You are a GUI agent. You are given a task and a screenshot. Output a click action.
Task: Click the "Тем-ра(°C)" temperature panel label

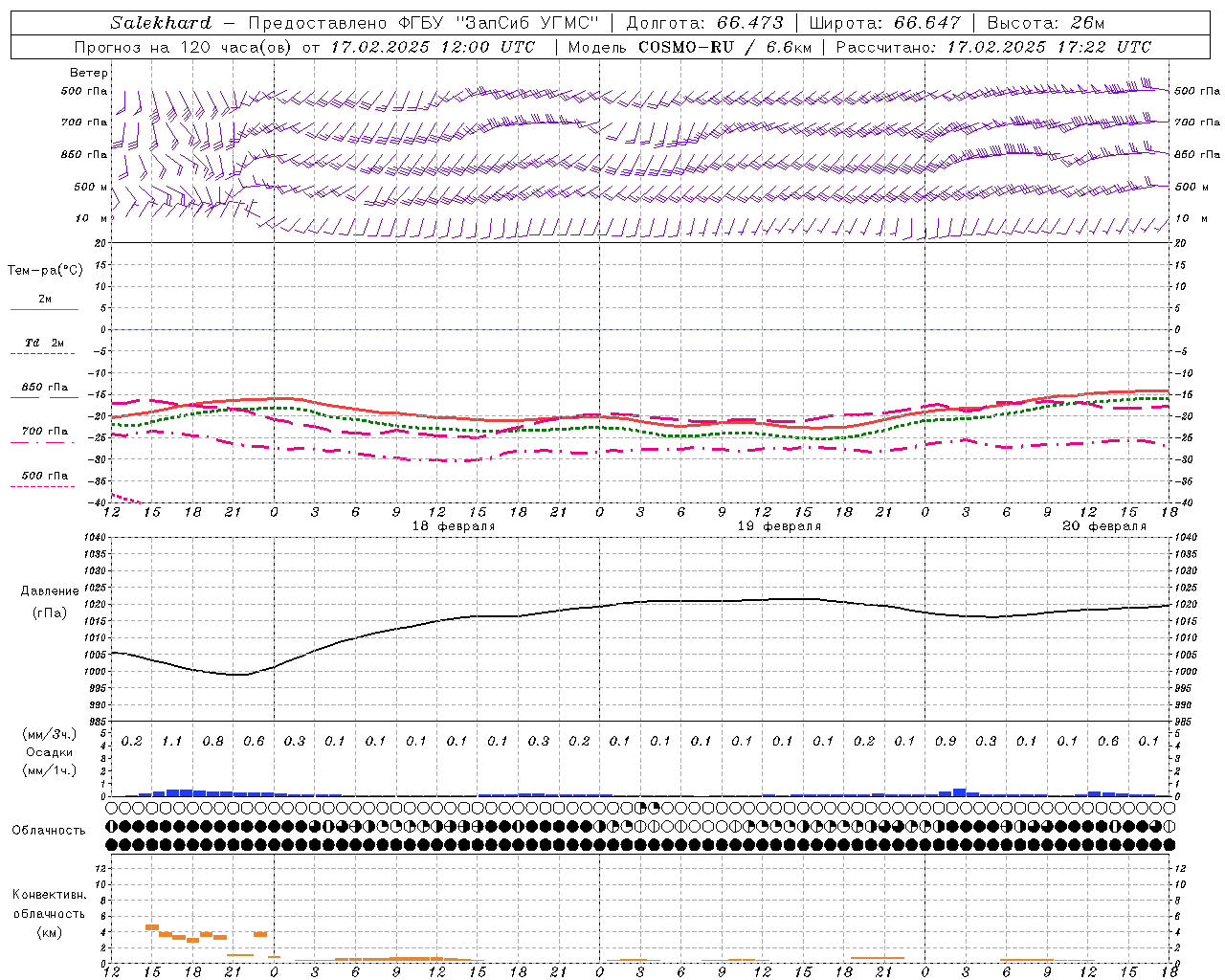click(x=45, y=271)
